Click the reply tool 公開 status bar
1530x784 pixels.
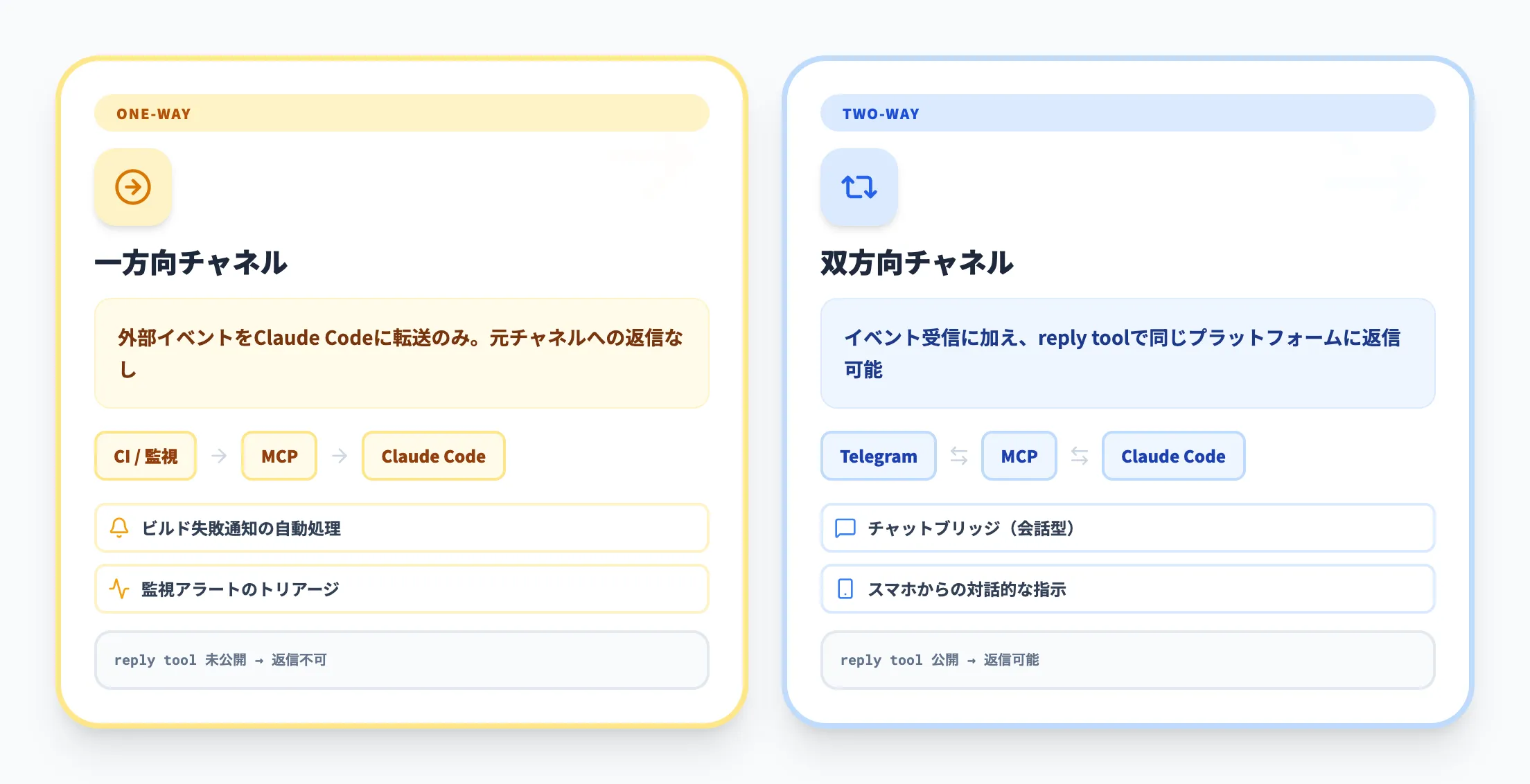pyautogui.click(x=1127, y=660)
